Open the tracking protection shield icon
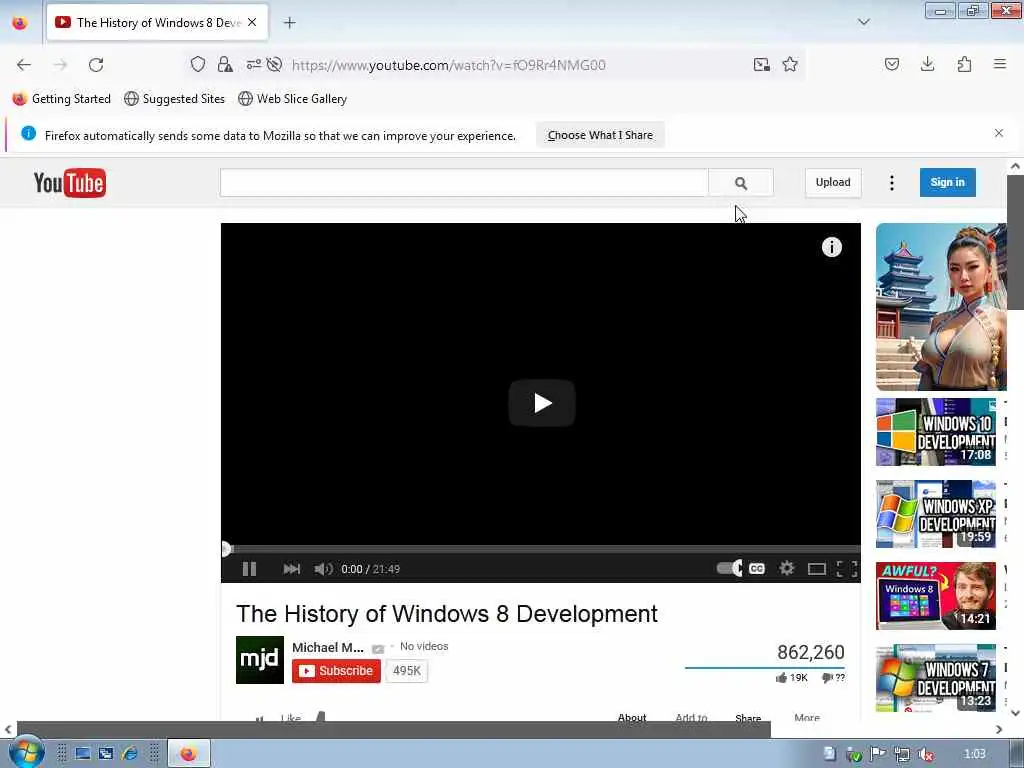The image size is (1024, 768). (198, 64)
